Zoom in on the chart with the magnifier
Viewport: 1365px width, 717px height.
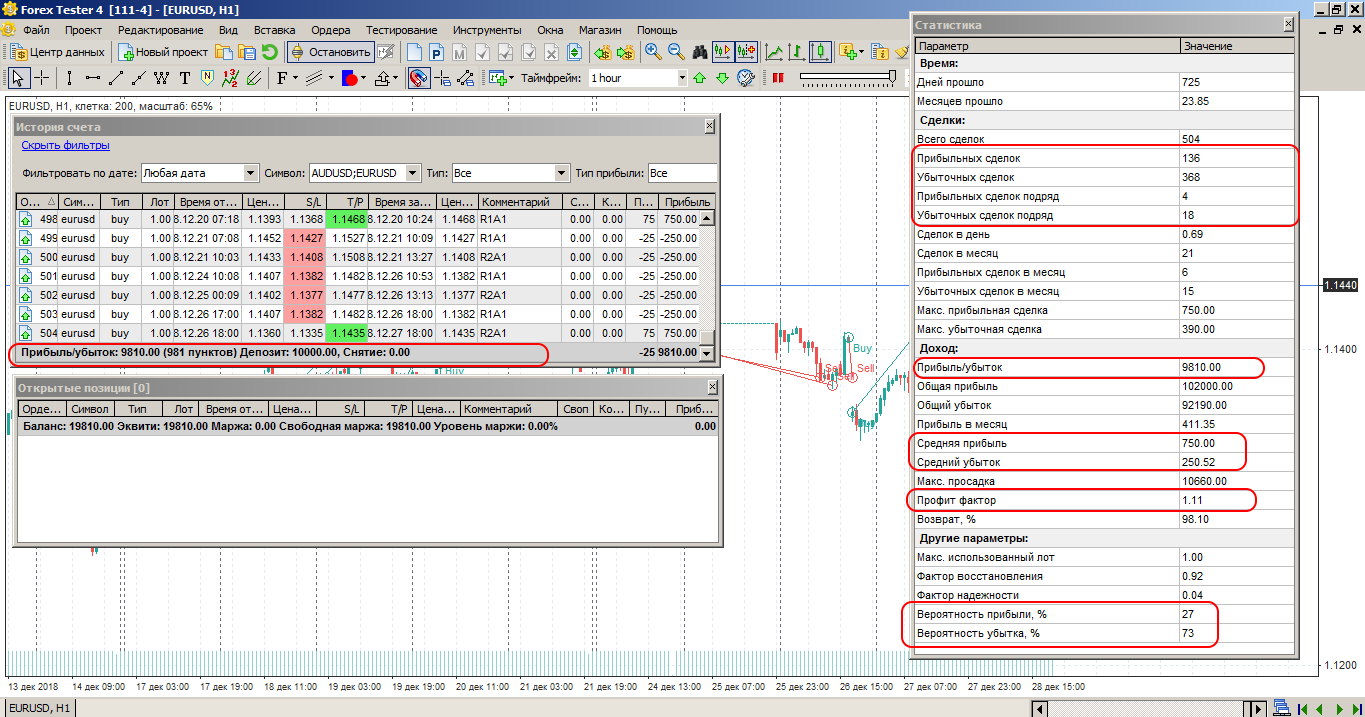(650, 51)
